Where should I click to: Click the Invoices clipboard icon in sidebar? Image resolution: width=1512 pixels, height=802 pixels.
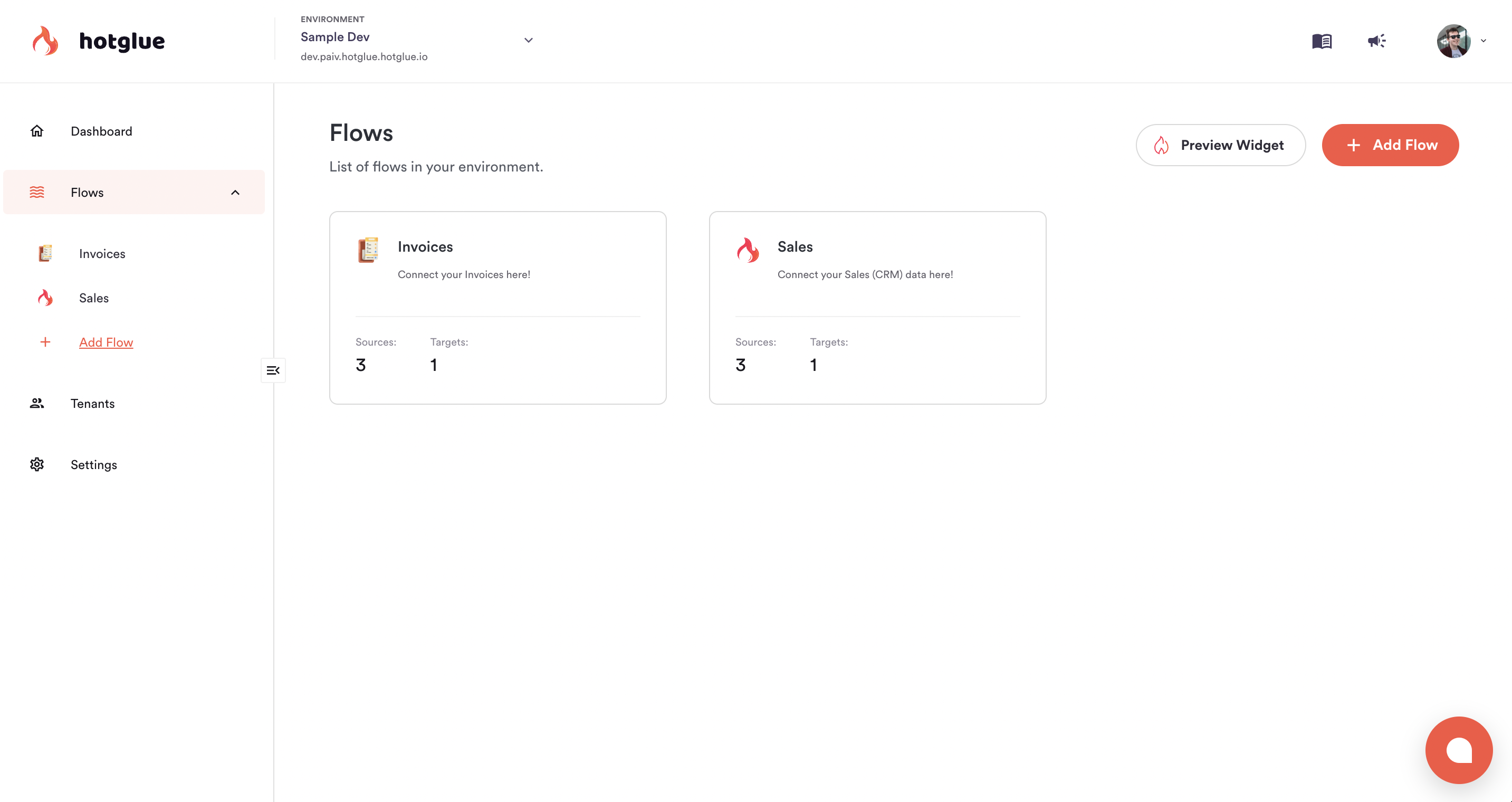pyautogui.click(x=45, y=254)
